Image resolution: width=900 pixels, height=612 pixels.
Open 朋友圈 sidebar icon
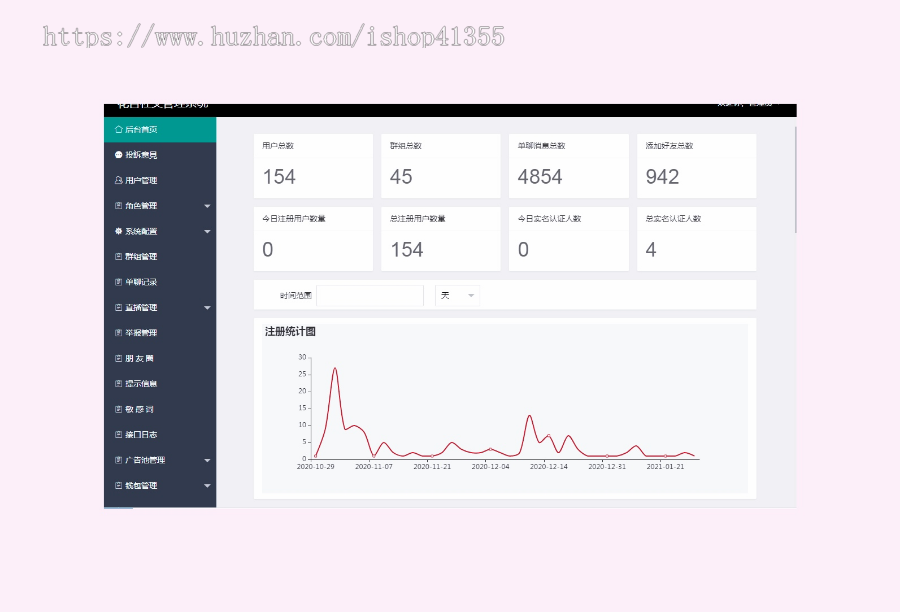(118, 358)
